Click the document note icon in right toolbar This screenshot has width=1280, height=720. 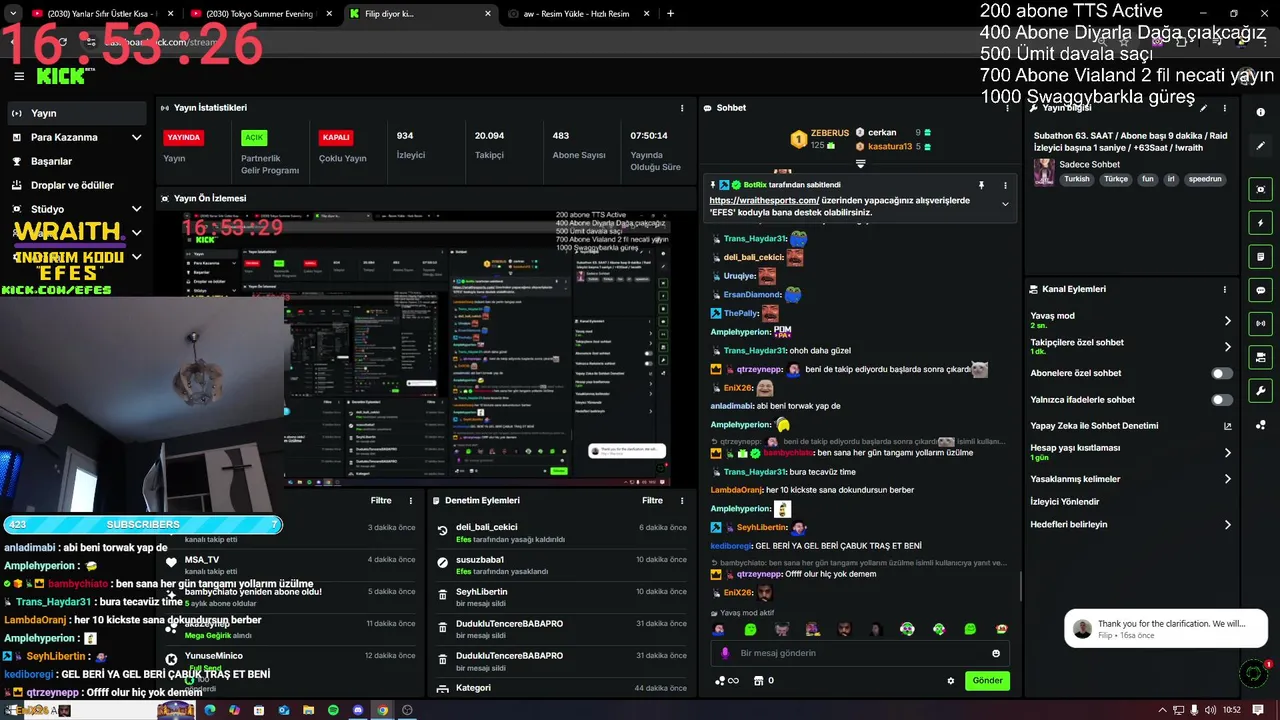pyautogui.click(x=1261, y=257)
